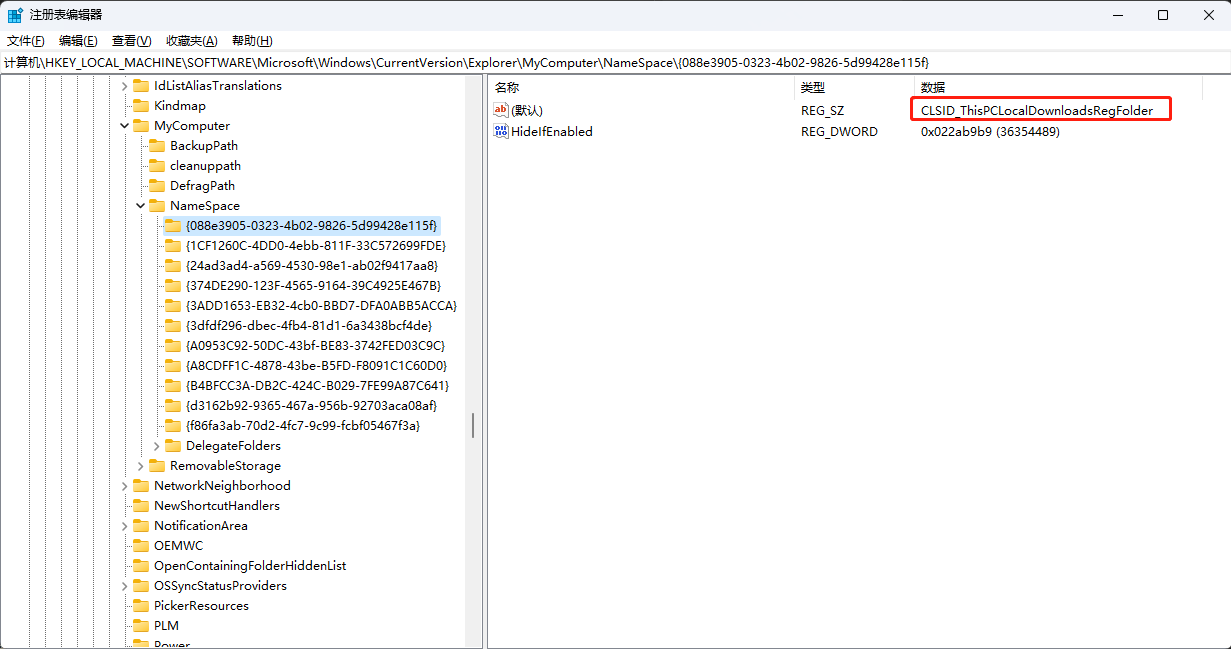Open the 文件(F) menu
1231x649 pixels.
pyautogui.click(x=26, y=41)
